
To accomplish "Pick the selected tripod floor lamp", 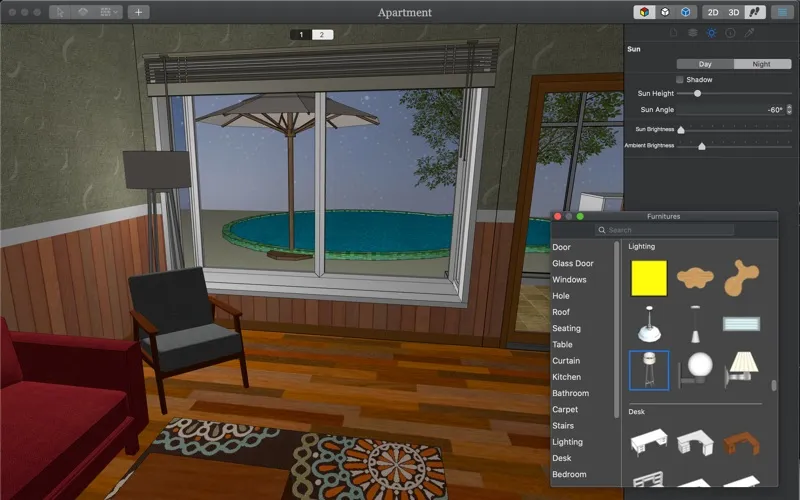I will (x=649, y=370).
